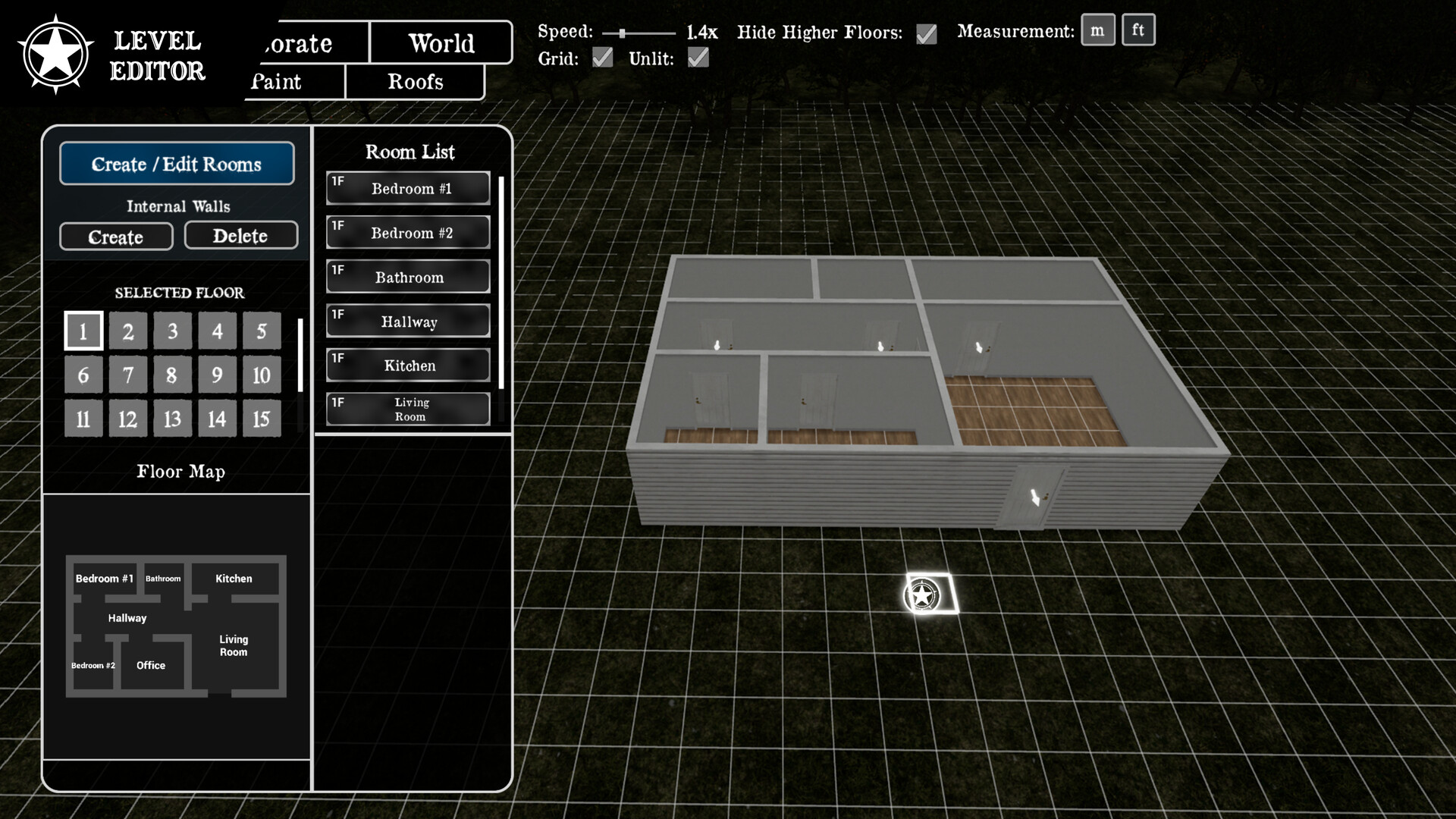The image size is (1456, 819).
Task: Switch measurement to feet
Action: point(1137,30)
